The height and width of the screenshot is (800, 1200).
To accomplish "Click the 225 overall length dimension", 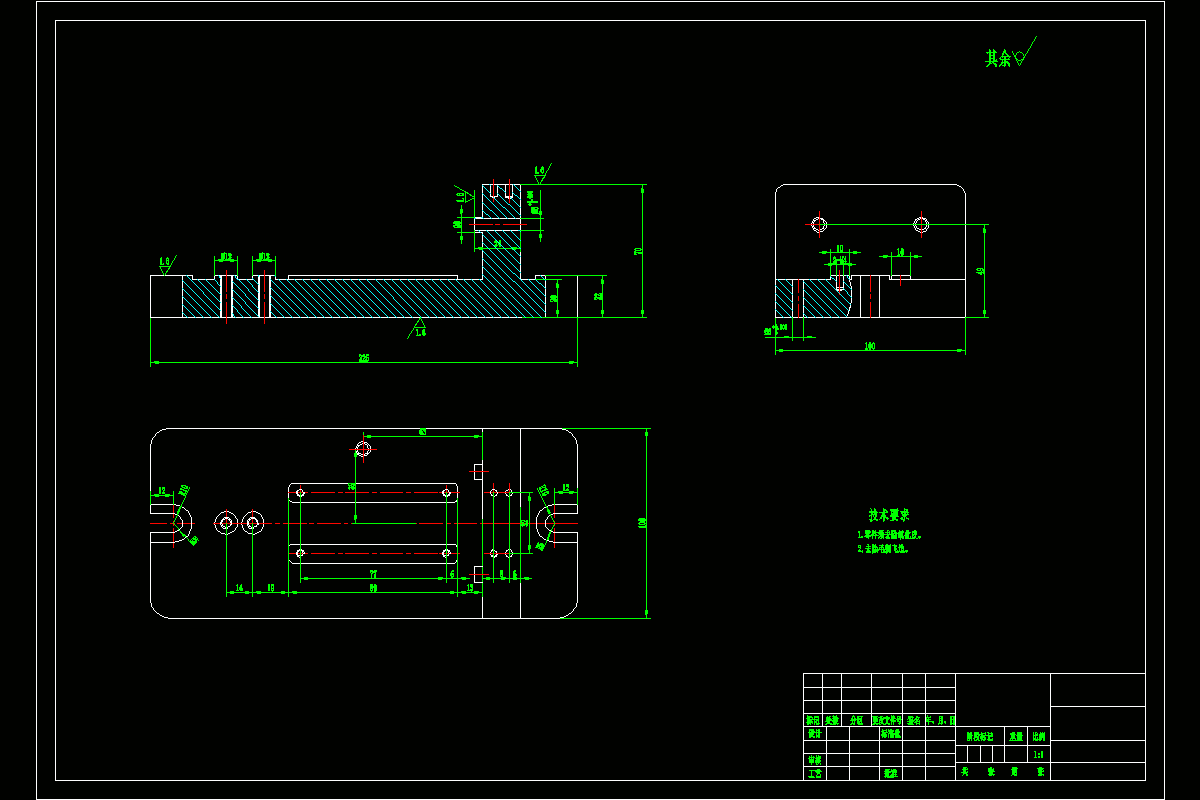I will (x=364, y=358).
